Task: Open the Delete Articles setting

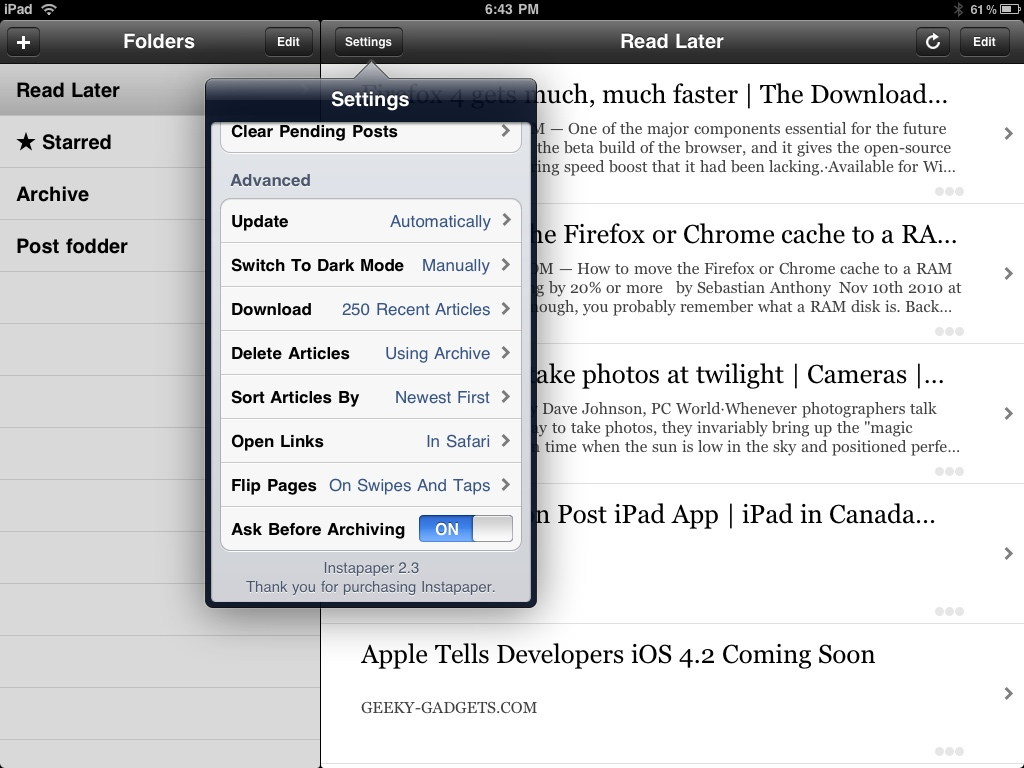Action: pyautogui.click(x=371, y=353)
